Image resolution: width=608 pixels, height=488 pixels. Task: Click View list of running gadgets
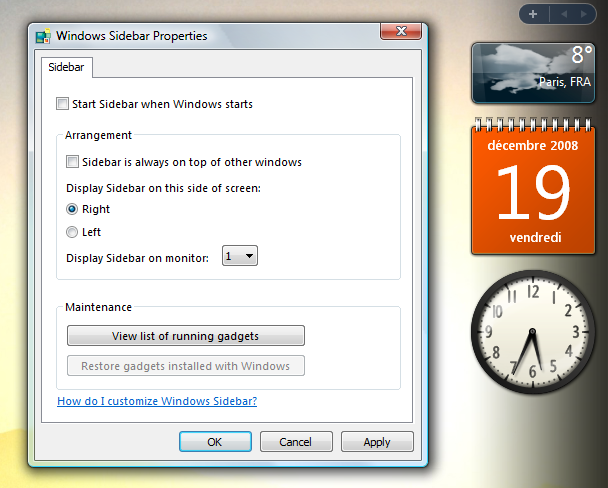point(186,336)
